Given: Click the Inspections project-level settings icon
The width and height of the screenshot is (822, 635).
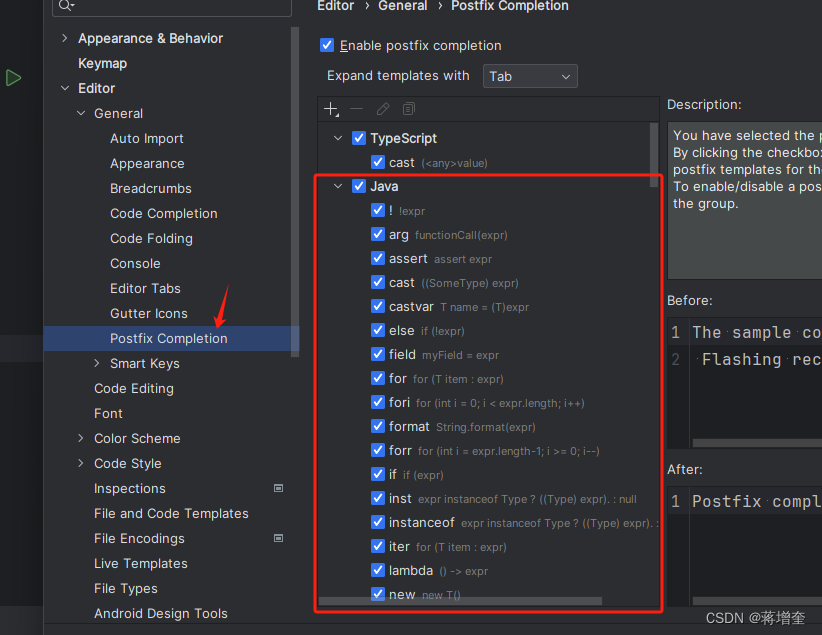Looking at the screenshot, I should tap(279, 488).
